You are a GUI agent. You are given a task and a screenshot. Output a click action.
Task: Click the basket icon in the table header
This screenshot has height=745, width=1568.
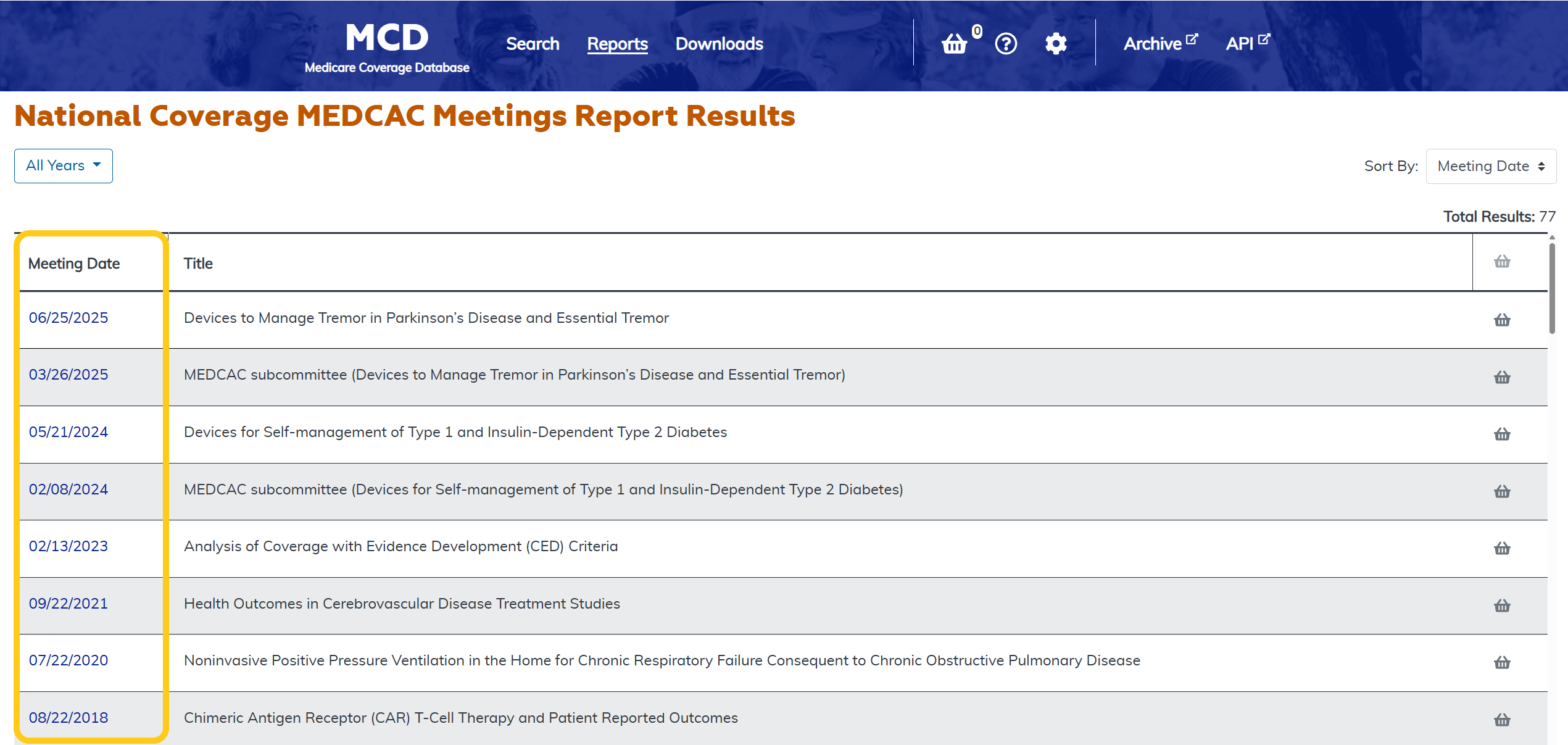[x=1502, y=262]
